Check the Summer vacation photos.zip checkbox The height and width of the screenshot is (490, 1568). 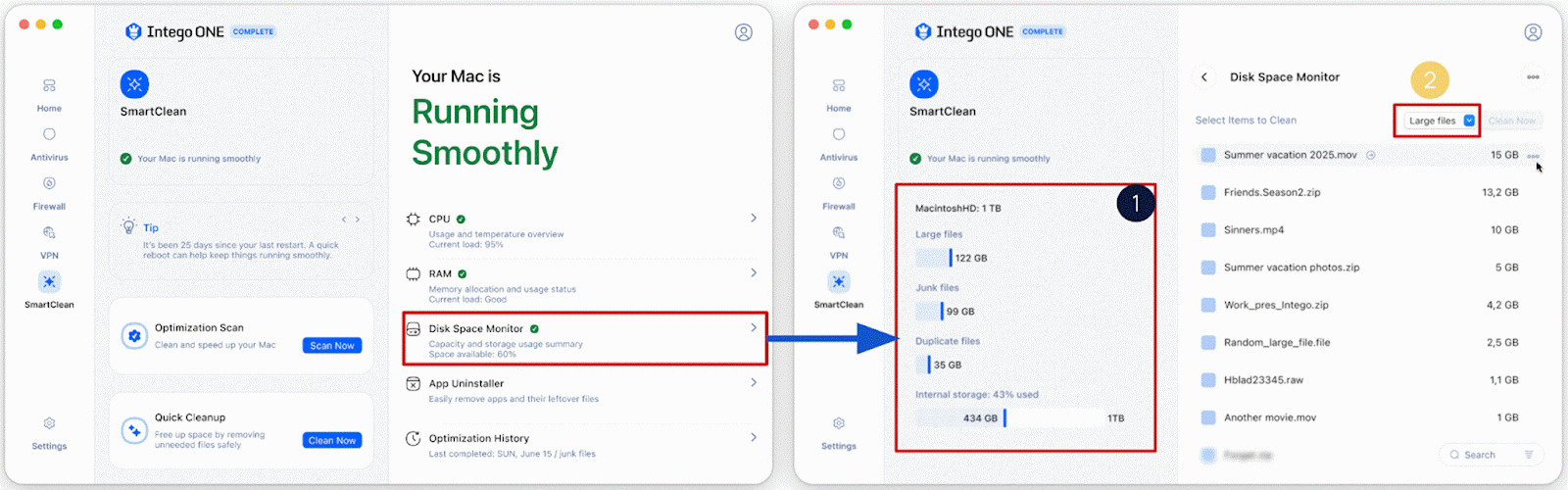click(1208, 268)
